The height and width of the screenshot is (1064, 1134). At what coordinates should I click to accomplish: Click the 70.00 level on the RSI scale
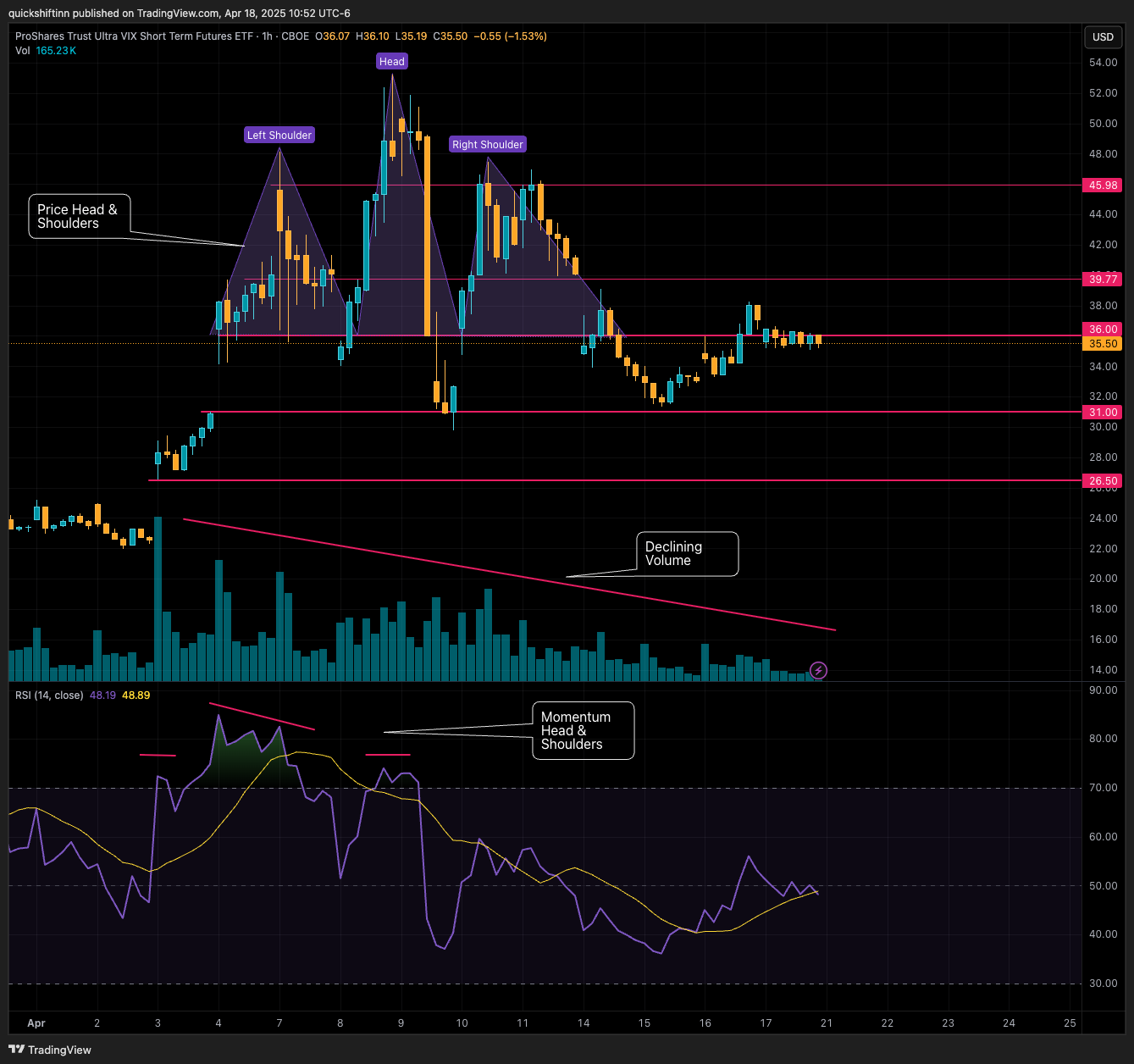1103,788
